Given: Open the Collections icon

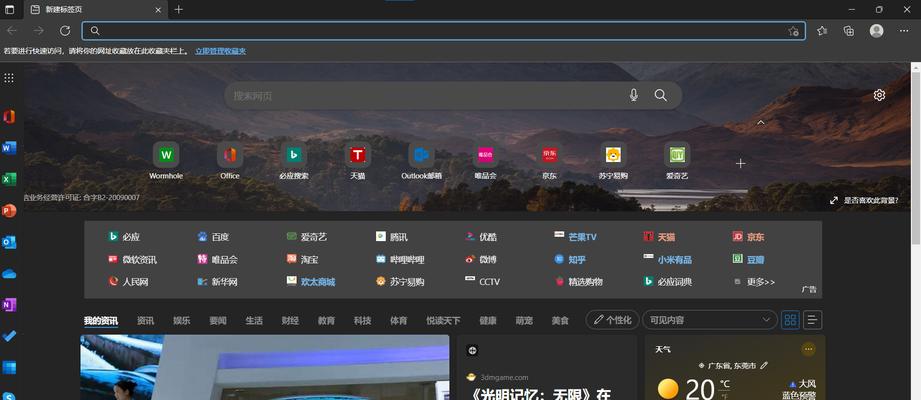Looking at the screenshot, I should tap(849, 31).
